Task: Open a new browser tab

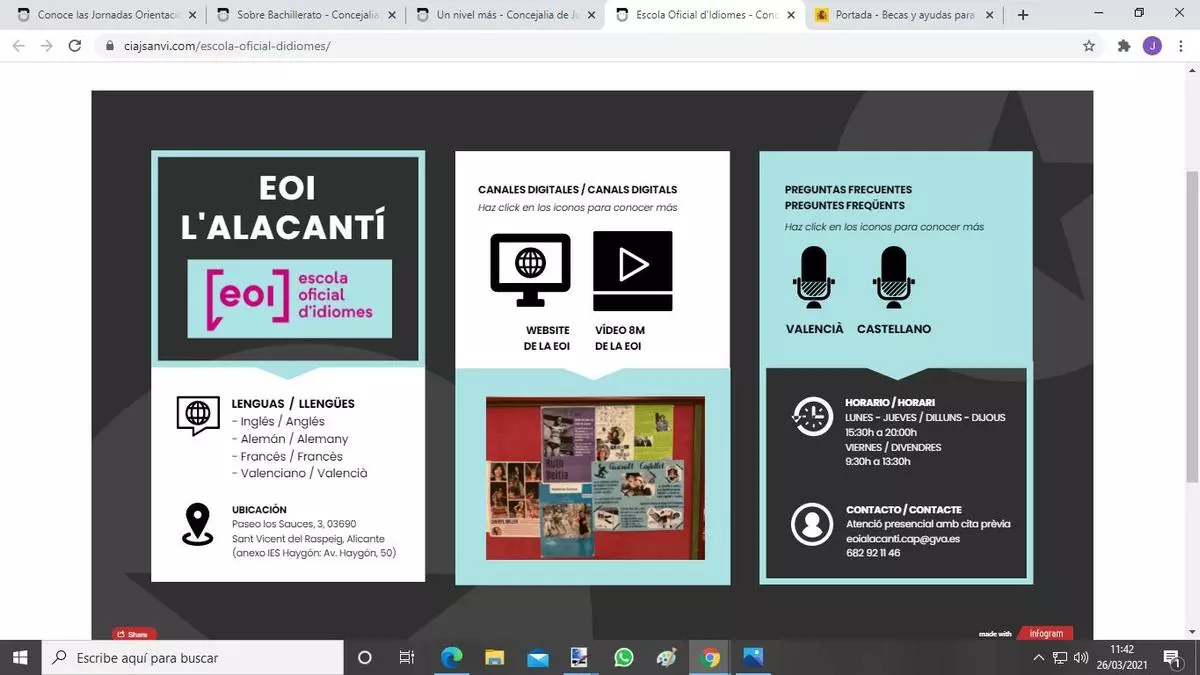Action: (x=1023, y=15)
